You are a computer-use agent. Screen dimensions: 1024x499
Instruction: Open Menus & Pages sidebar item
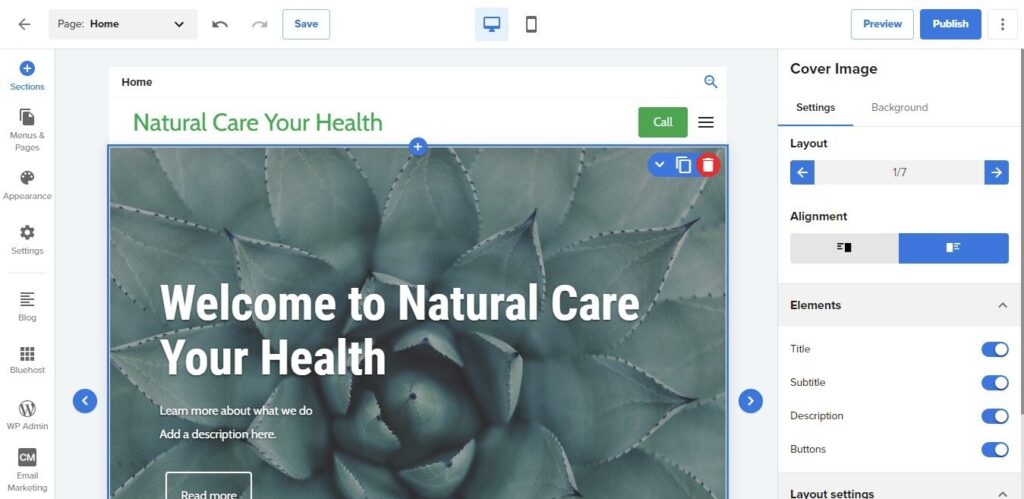click(x=27, y=129)
